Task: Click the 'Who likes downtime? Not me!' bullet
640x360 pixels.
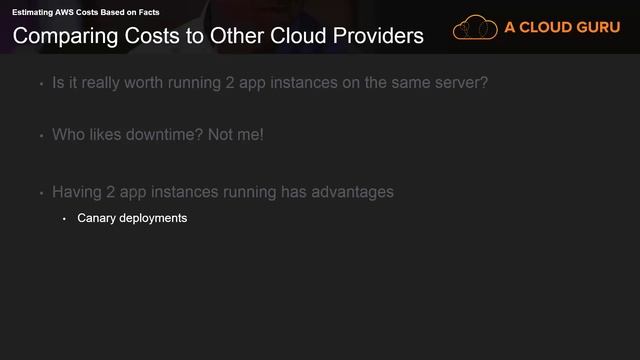Action: click(x=158, y=134)
